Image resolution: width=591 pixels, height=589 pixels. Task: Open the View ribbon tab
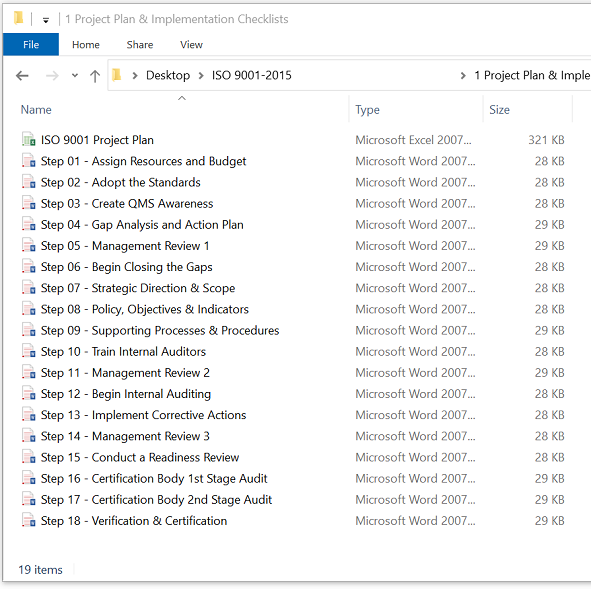(191, 44)
